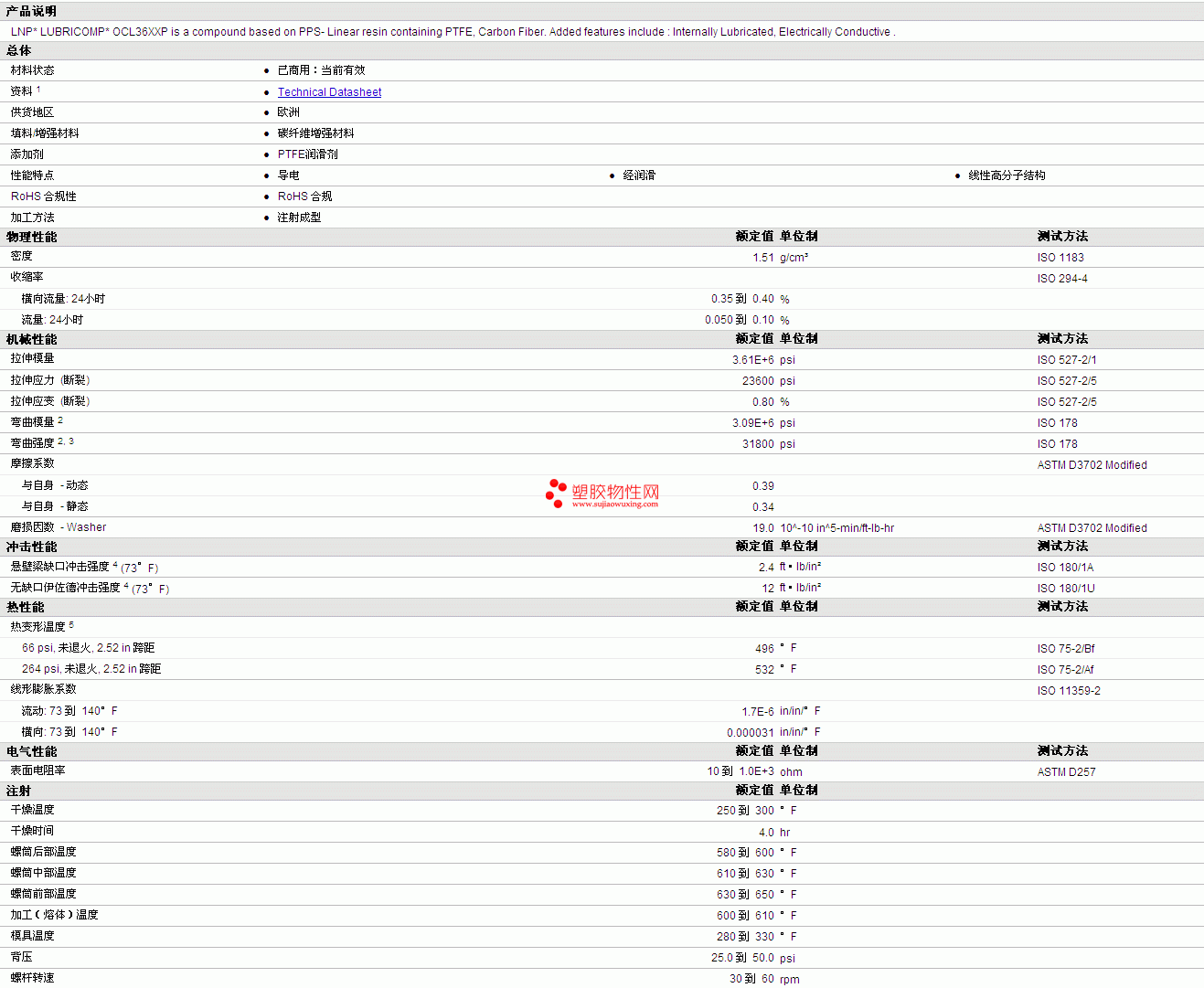The height and width of the screenshot is (988, 1204).
Task: Select the 0.050 到 0.10 shrinkage value
Action: tap(740, 320)
